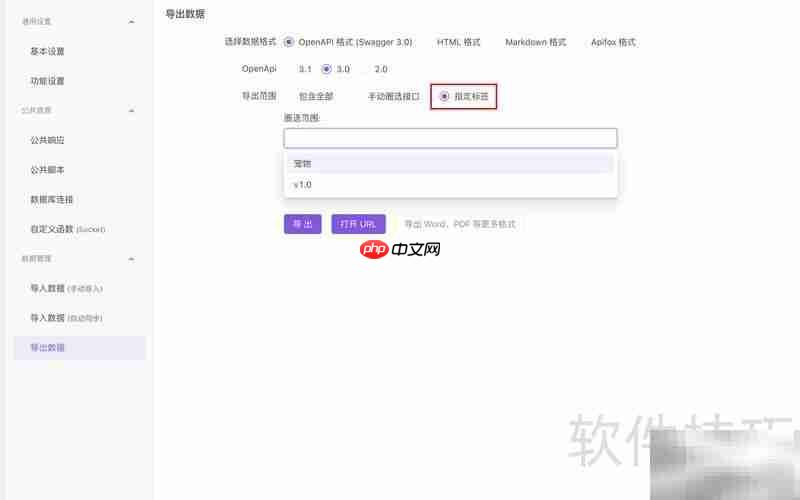Go to 公共响应 settings
This screenshot has width=800, height=500.
pyautogui.click(x=47, y=140)
